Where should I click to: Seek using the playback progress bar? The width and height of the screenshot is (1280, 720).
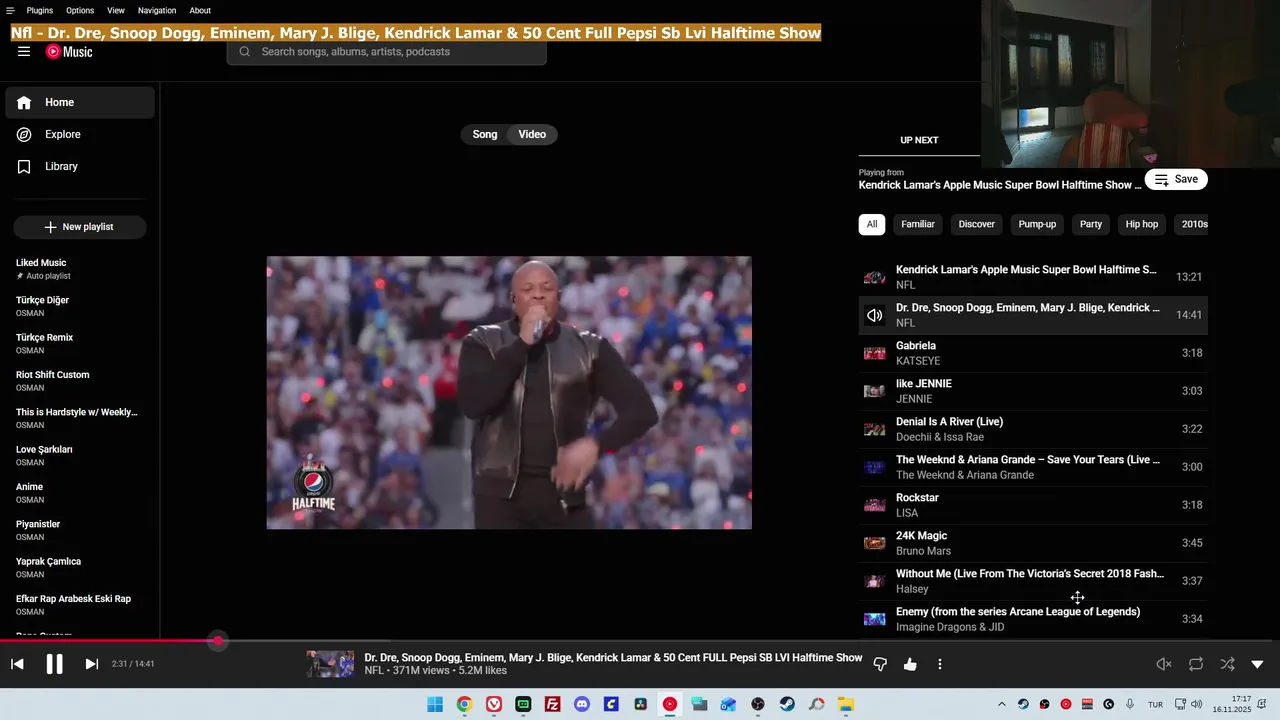tap(640, 641)
